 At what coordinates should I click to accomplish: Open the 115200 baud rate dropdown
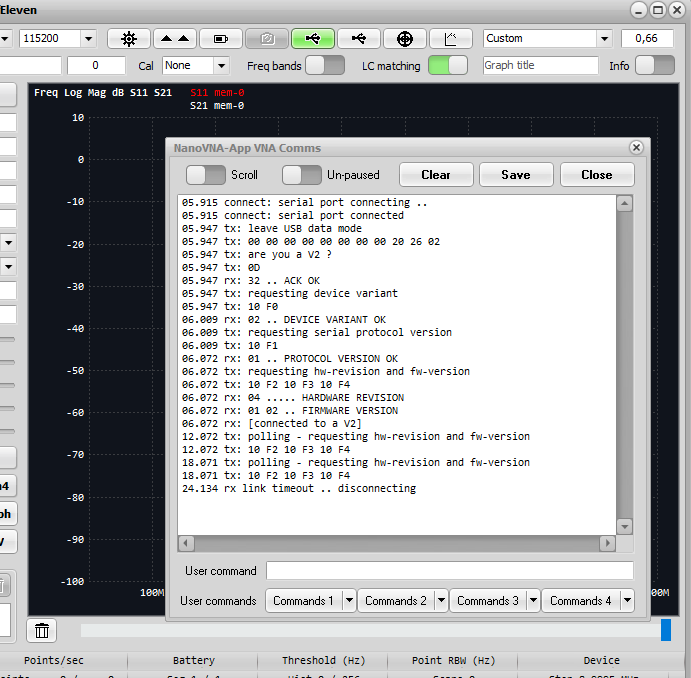(x=89, y=39)
